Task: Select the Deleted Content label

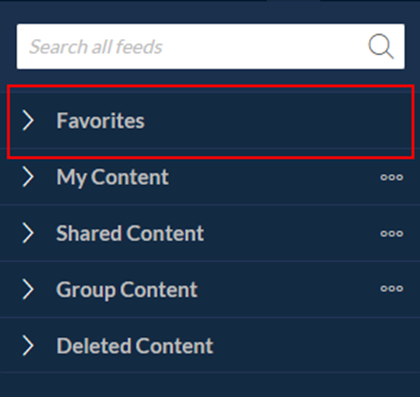Action: (x=135, y=346)
